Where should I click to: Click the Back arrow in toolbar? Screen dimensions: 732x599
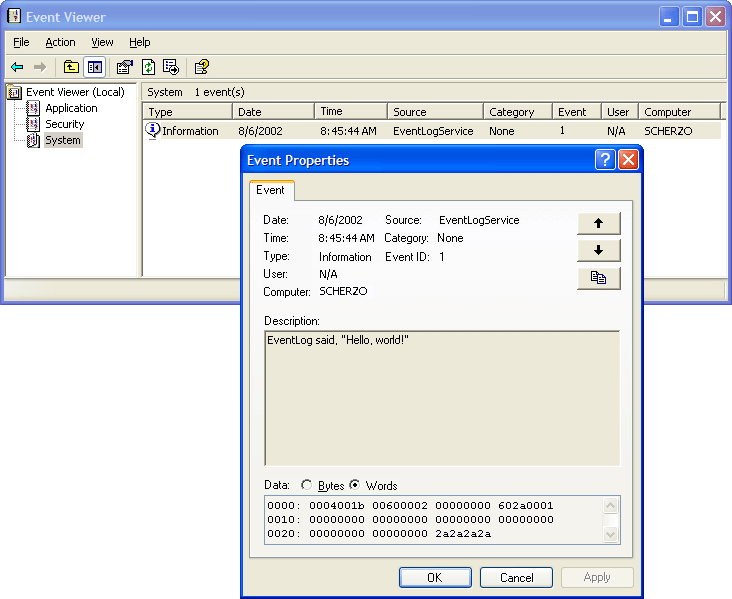[x=17, y=67]
